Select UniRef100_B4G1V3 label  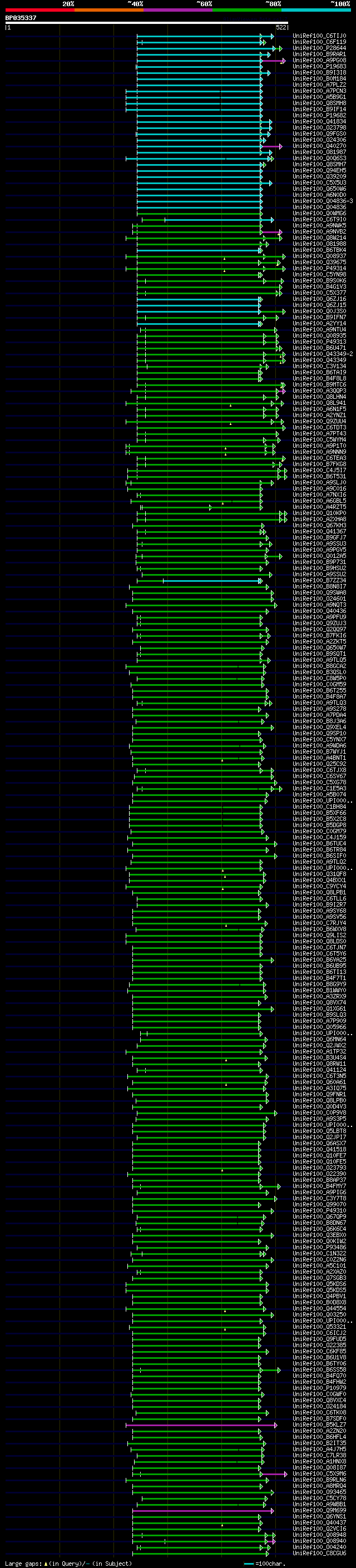tap(319, 286)
